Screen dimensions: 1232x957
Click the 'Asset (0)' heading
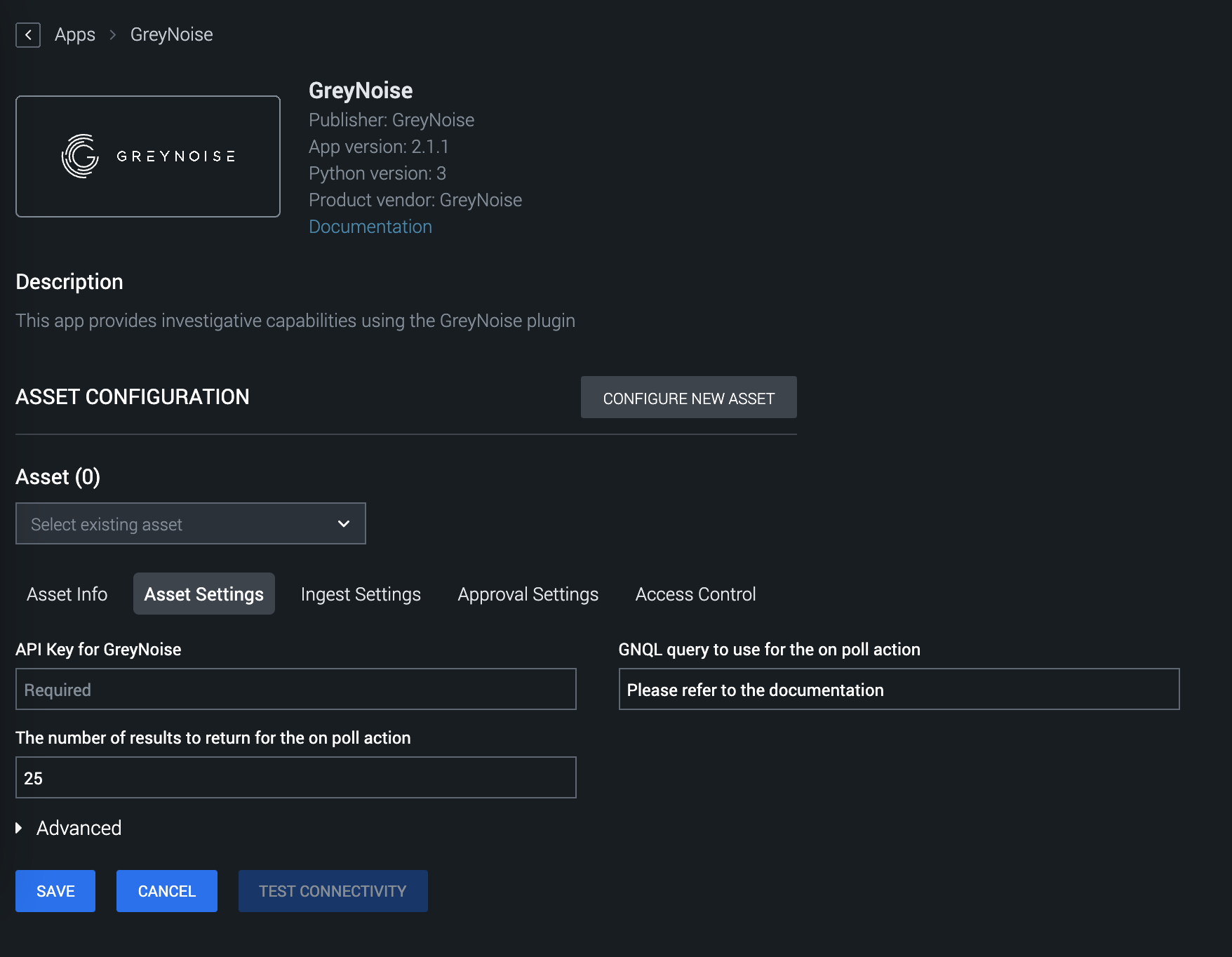pos(58,477)
